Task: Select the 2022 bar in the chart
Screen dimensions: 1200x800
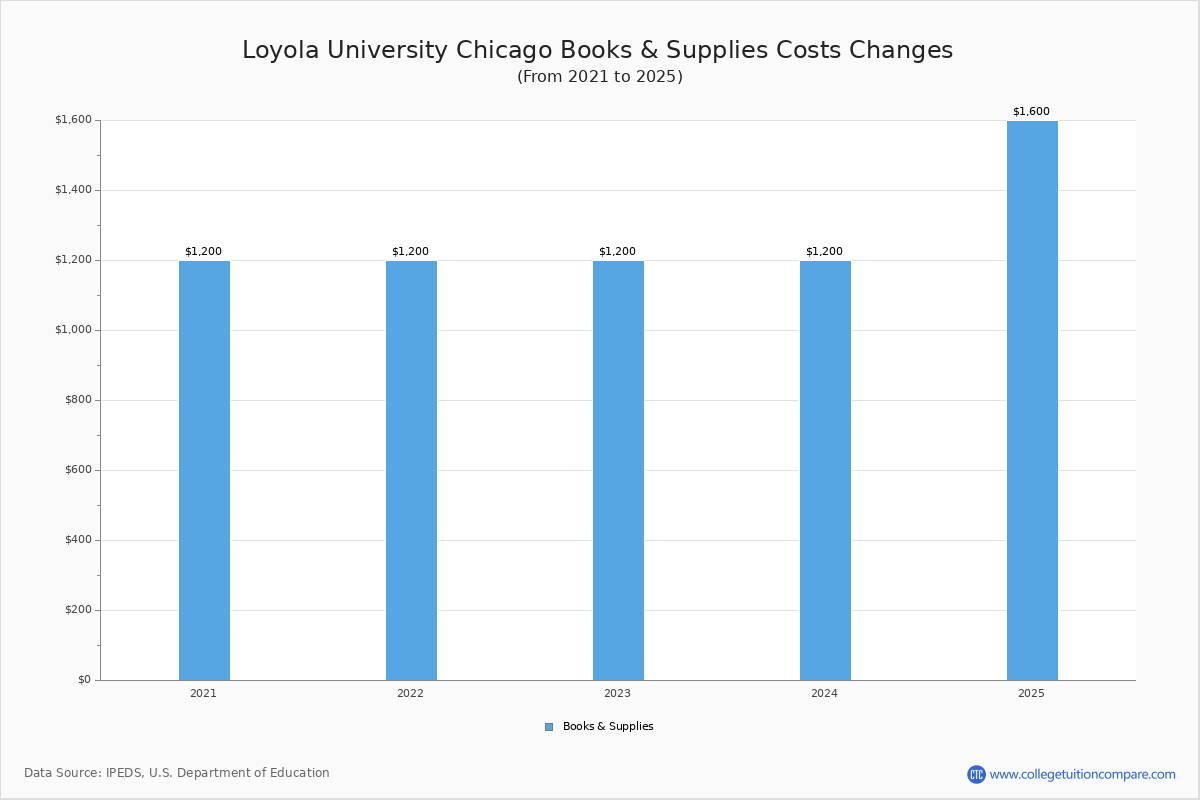Action: click(411, 470)
